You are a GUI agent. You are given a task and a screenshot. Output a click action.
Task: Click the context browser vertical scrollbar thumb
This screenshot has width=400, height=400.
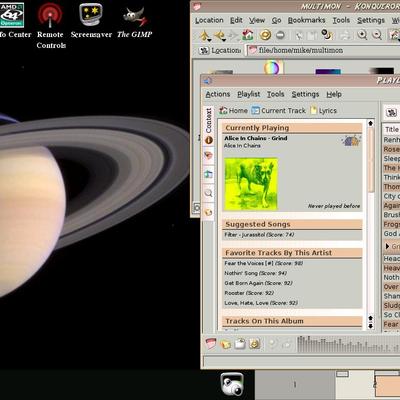[370, 159]
